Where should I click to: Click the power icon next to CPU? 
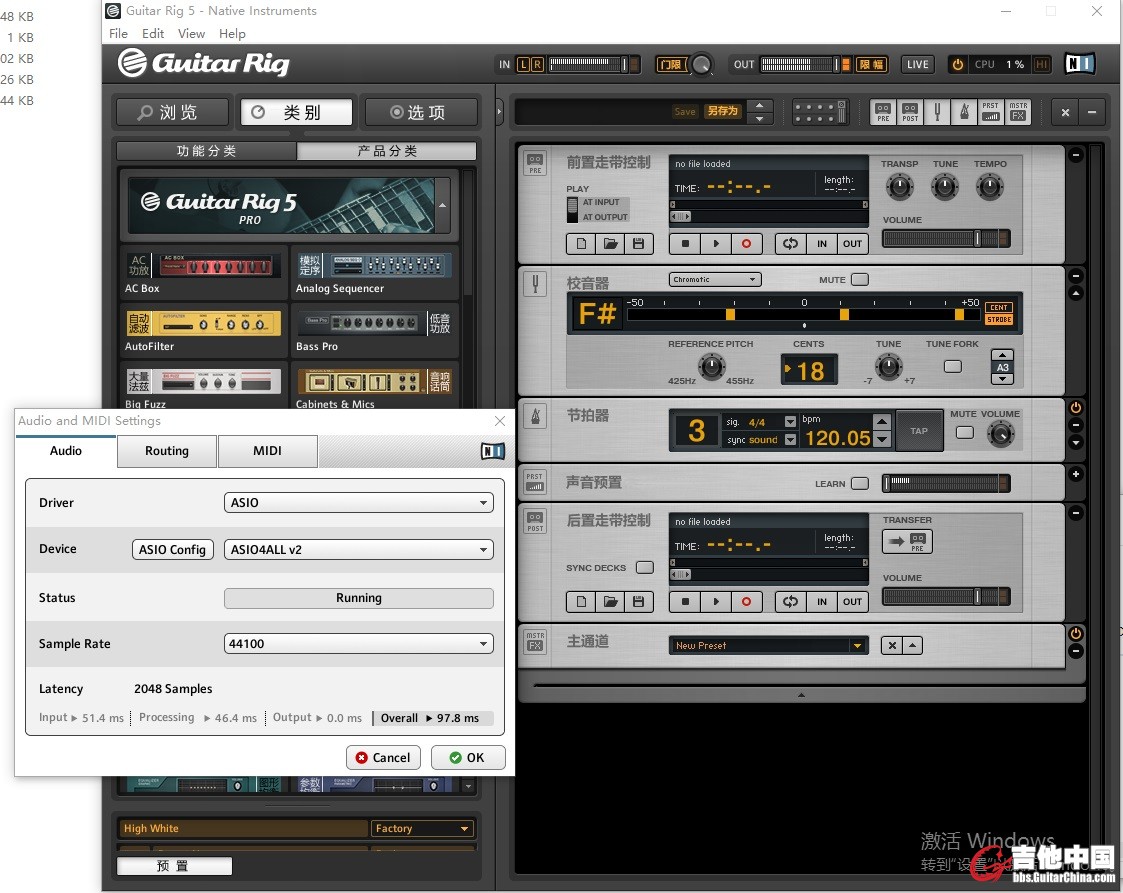958,64
